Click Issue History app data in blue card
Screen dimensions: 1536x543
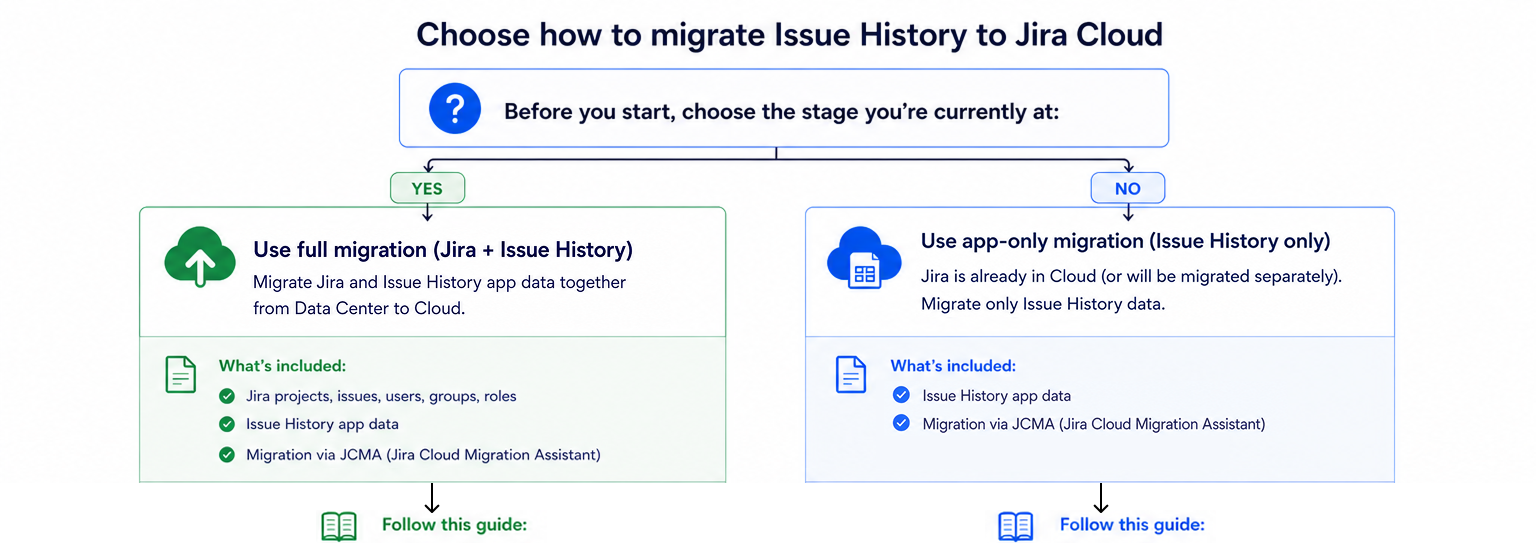click(996, 396)
